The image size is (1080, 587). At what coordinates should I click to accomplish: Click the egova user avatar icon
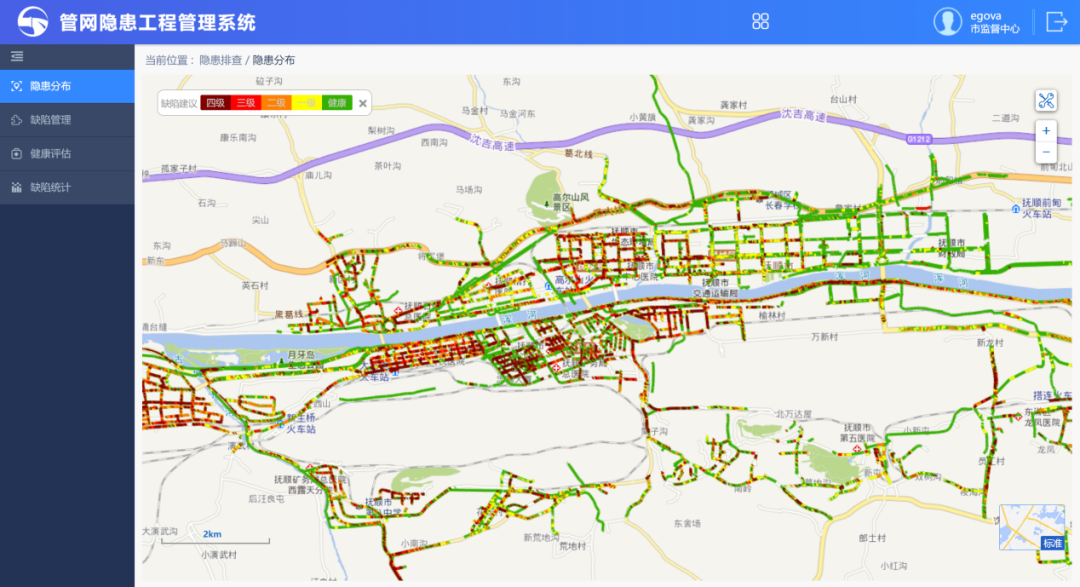[x=948, y=21]
